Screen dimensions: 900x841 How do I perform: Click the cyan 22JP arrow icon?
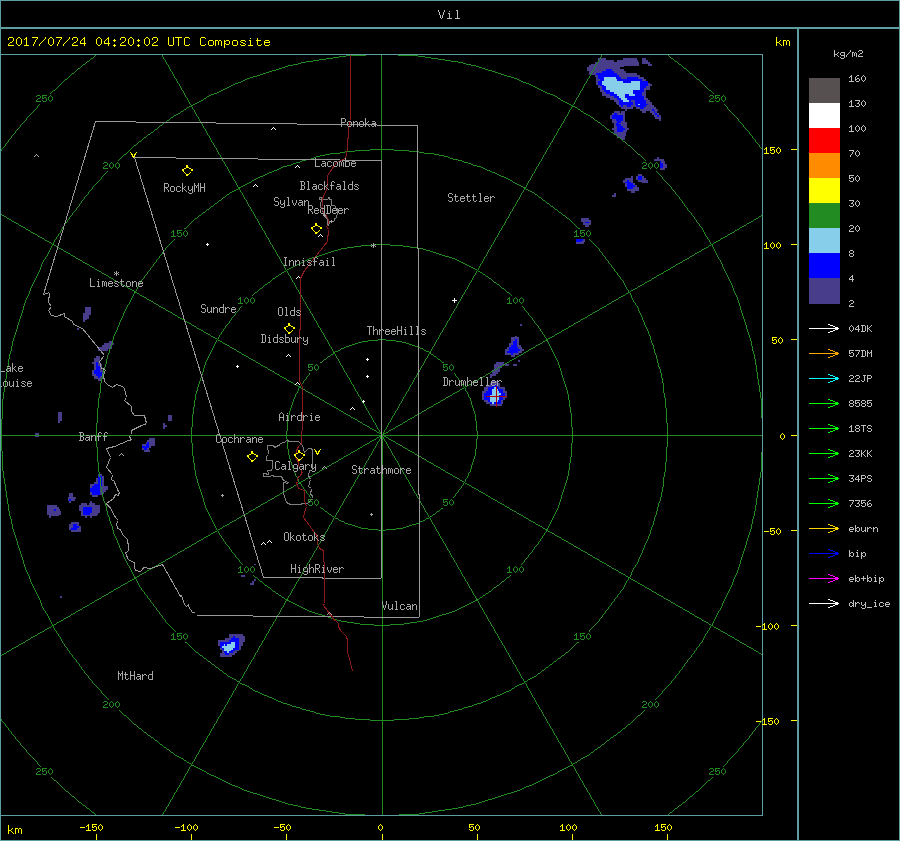pos(825,379)
